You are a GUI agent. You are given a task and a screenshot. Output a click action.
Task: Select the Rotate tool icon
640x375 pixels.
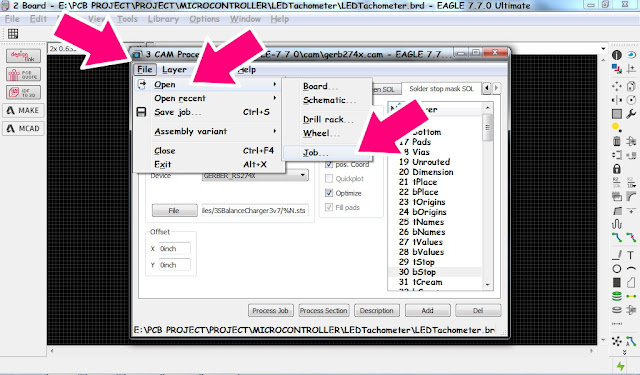click(x=631, y=100)
